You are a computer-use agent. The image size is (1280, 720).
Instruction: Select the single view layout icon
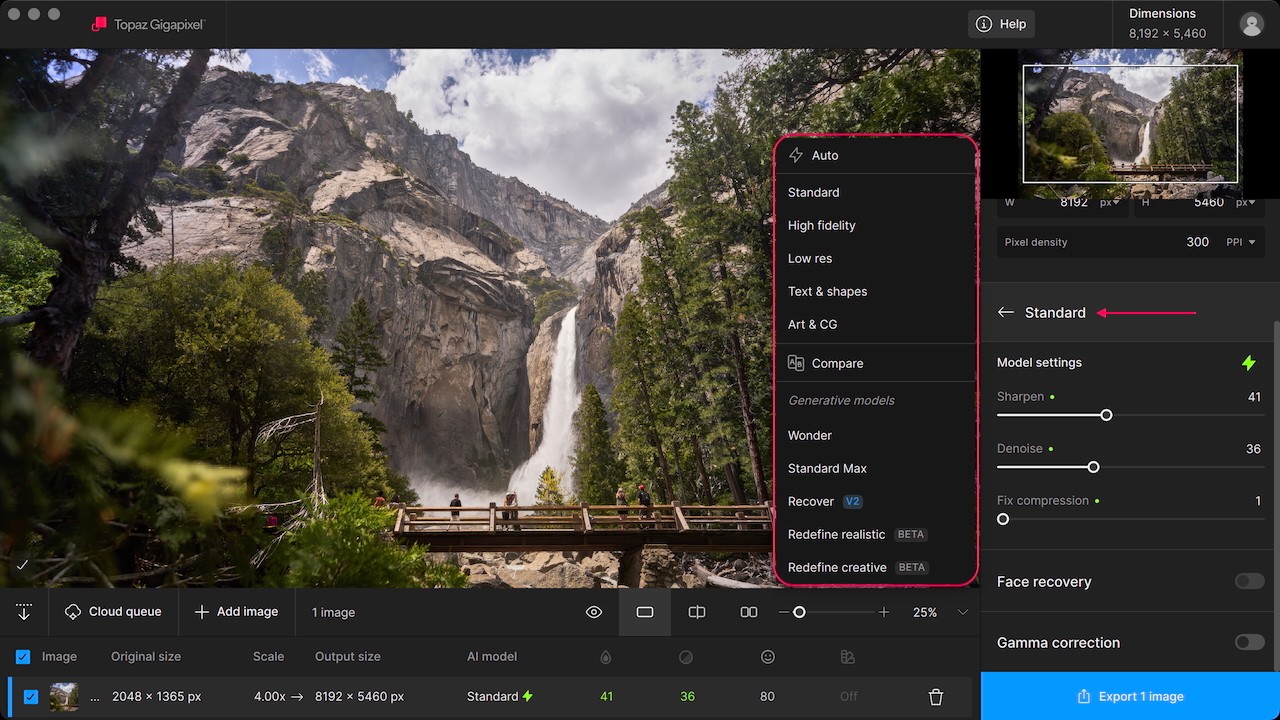click(x=645, y=612)
